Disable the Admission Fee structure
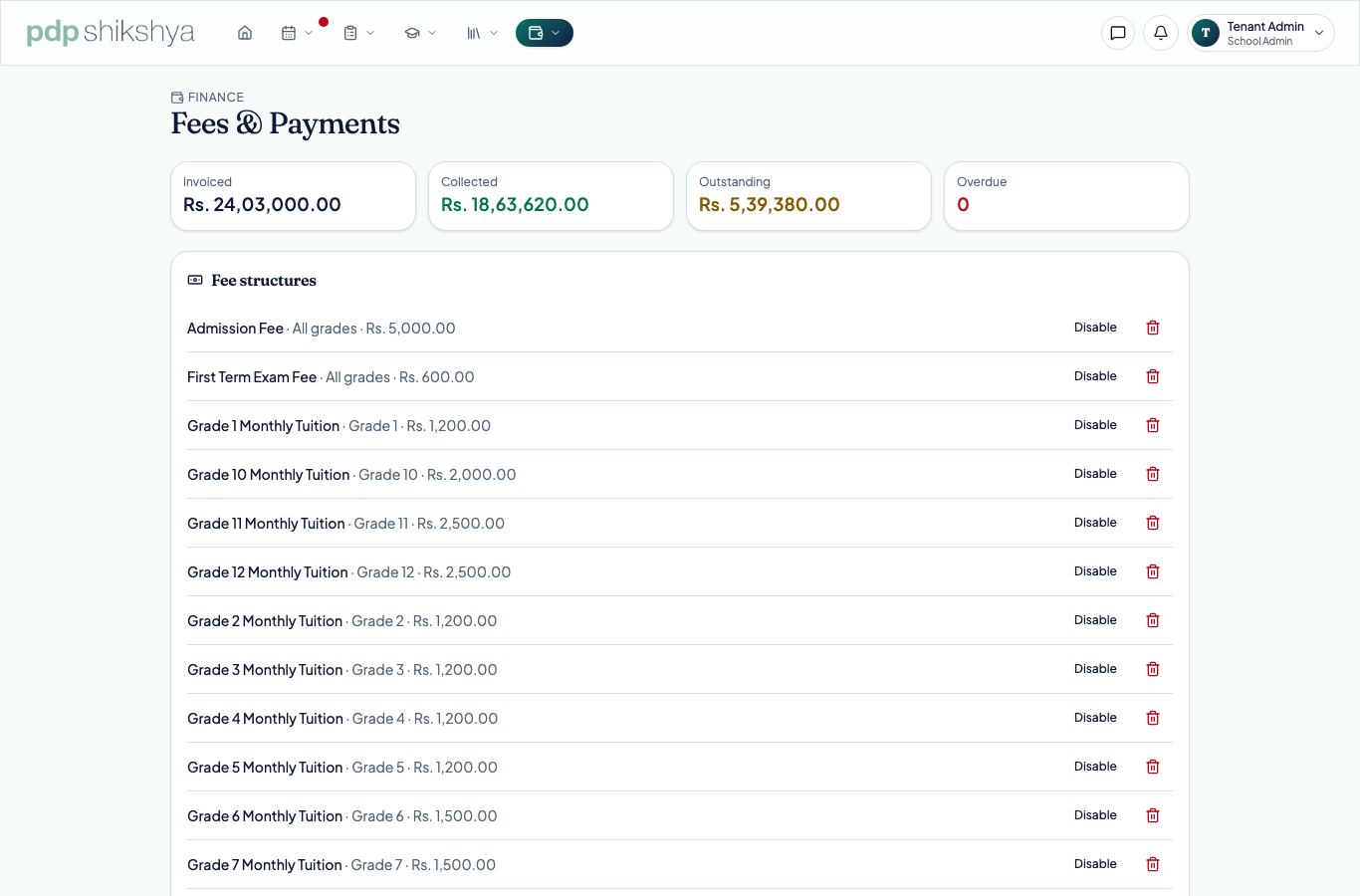The image size is (1360, 896). [x=1095, y=328]
